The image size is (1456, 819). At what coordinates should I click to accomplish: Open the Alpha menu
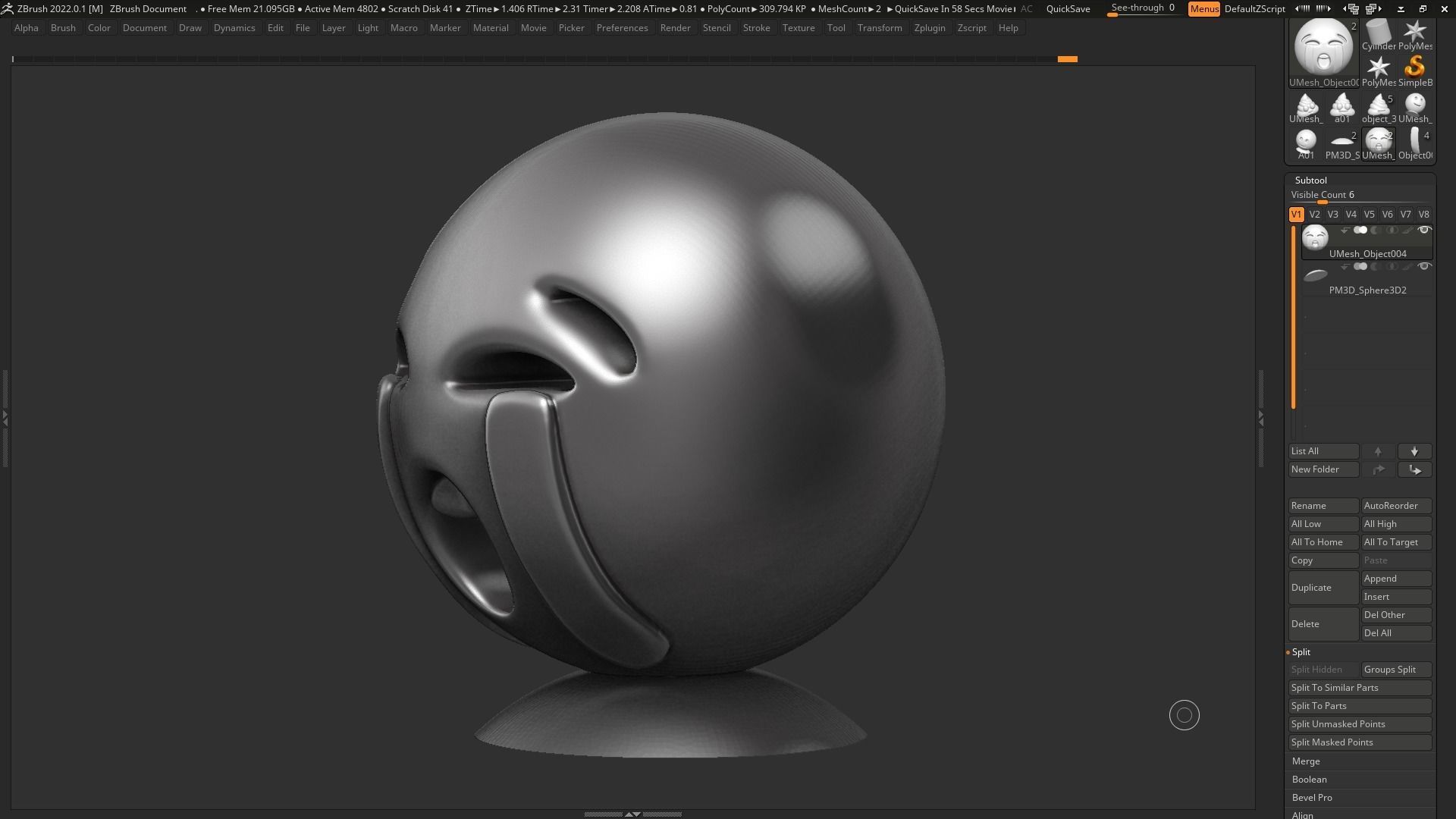coord(26,28)
